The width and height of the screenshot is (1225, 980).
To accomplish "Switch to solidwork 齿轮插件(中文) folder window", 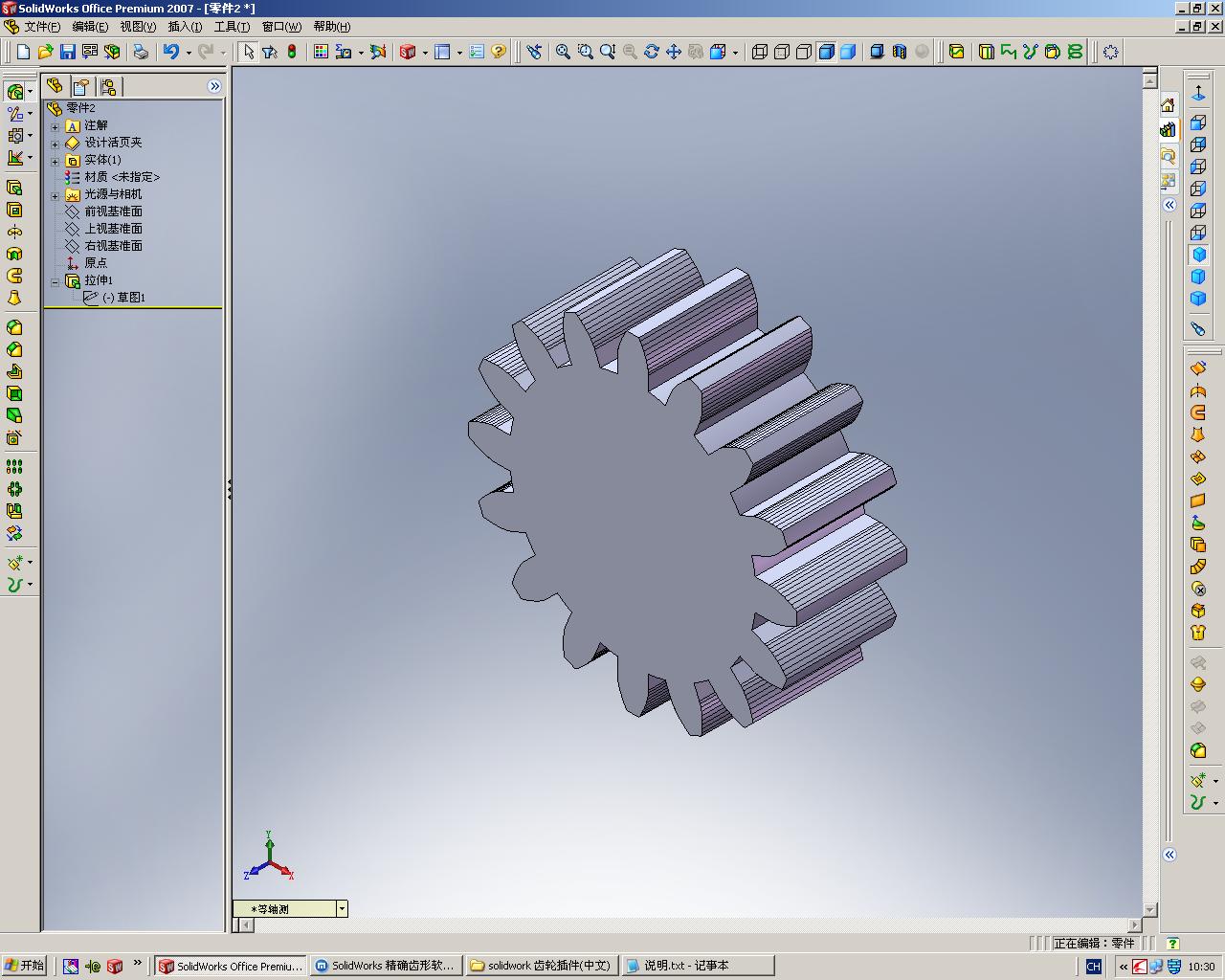I will click(541, 966).
